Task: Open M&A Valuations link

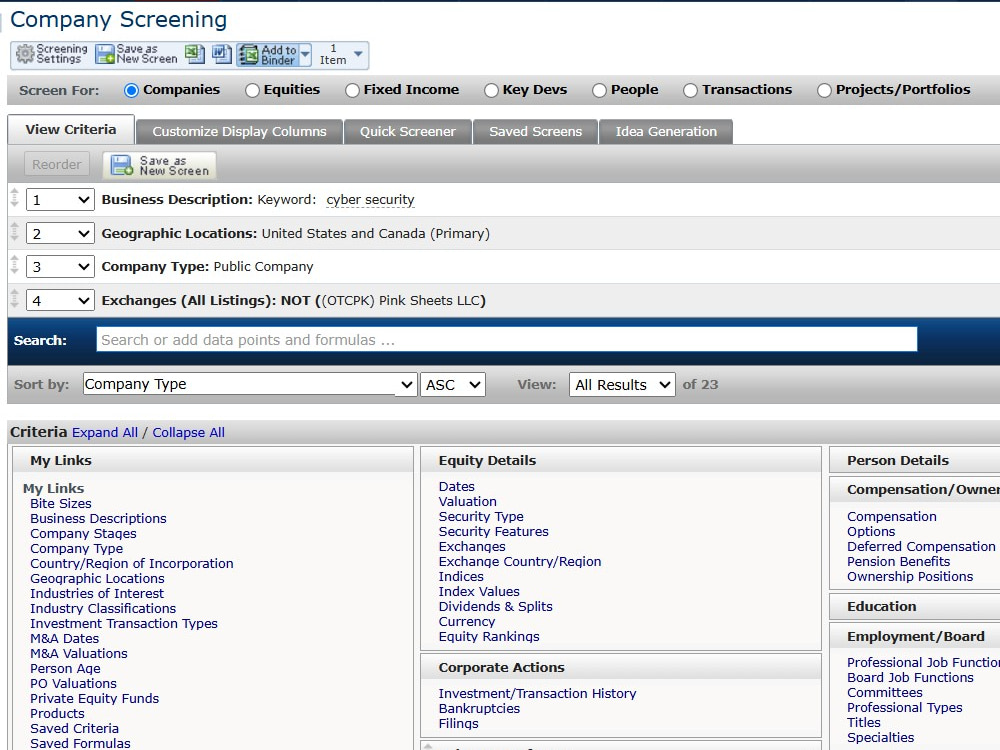Action: [x=78, y=653]
